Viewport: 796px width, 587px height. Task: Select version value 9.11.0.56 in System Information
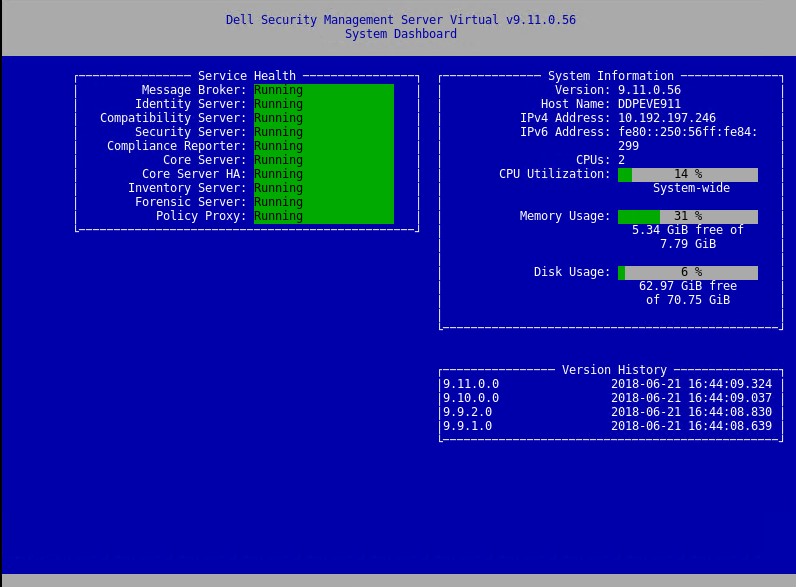[x=649, y=90]
